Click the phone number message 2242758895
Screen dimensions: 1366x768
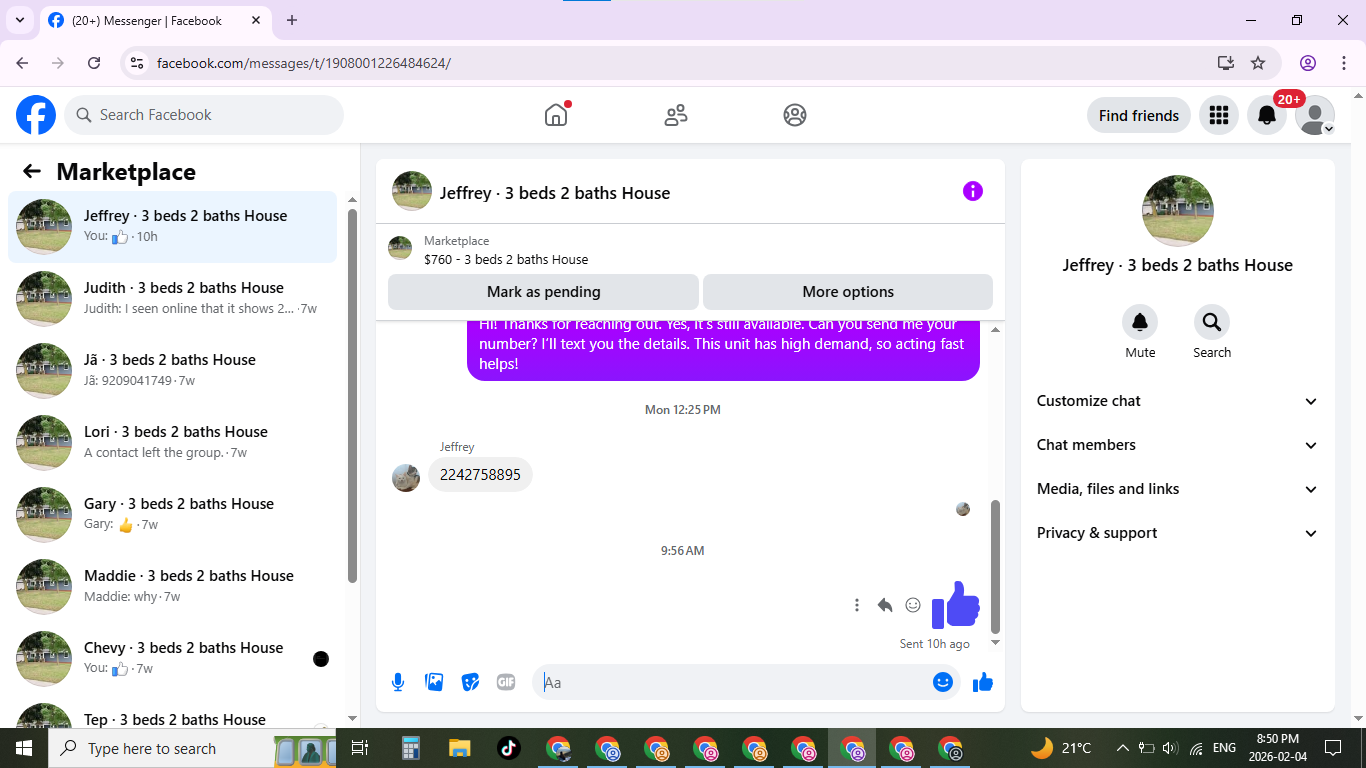pos(480,475)
